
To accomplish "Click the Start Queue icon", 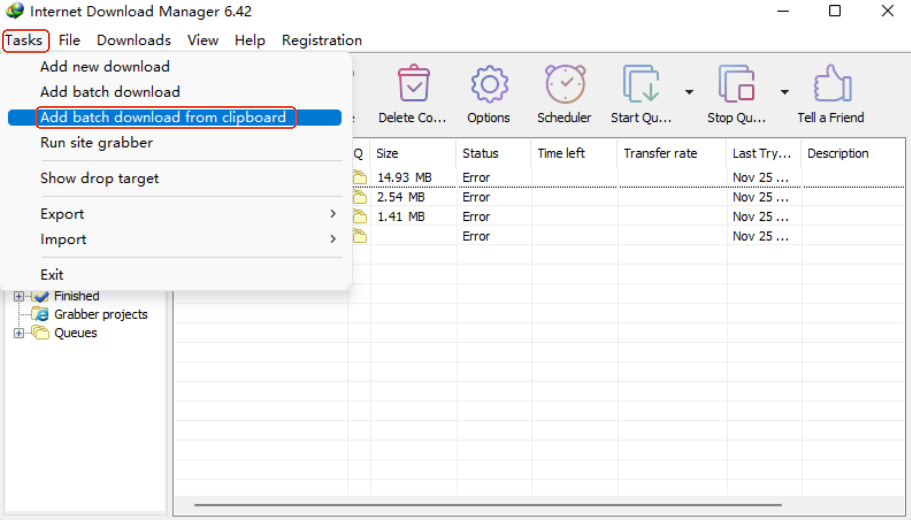I will click(641, 86).
